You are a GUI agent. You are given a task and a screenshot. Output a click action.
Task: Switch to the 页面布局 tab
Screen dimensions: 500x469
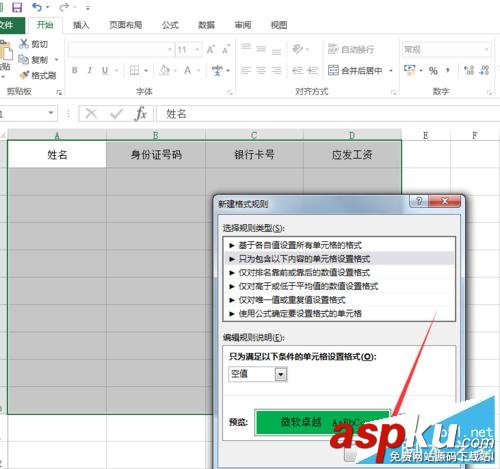126,25
